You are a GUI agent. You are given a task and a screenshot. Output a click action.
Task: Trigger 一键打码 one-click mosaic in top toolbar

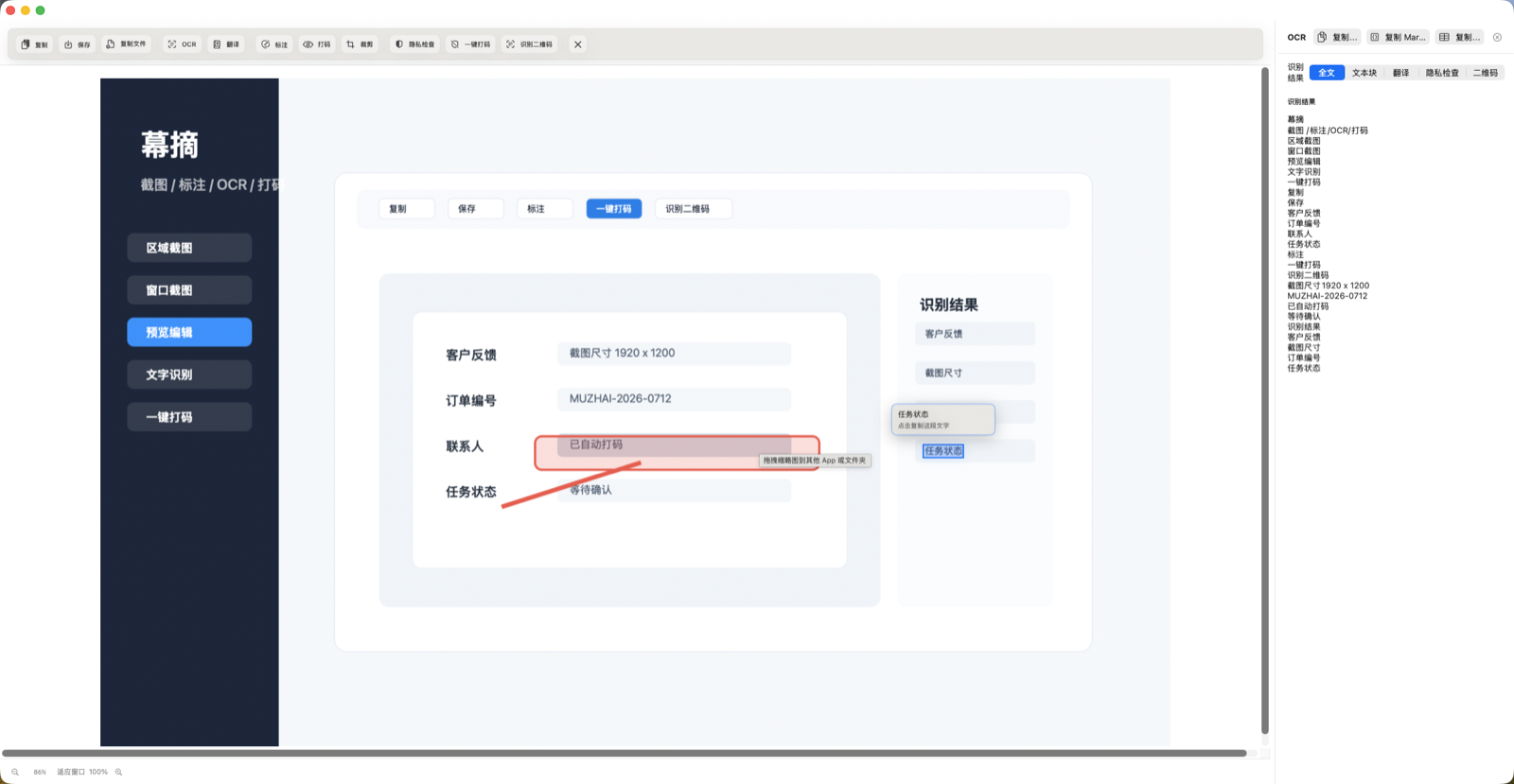click(x=470, y=44)
